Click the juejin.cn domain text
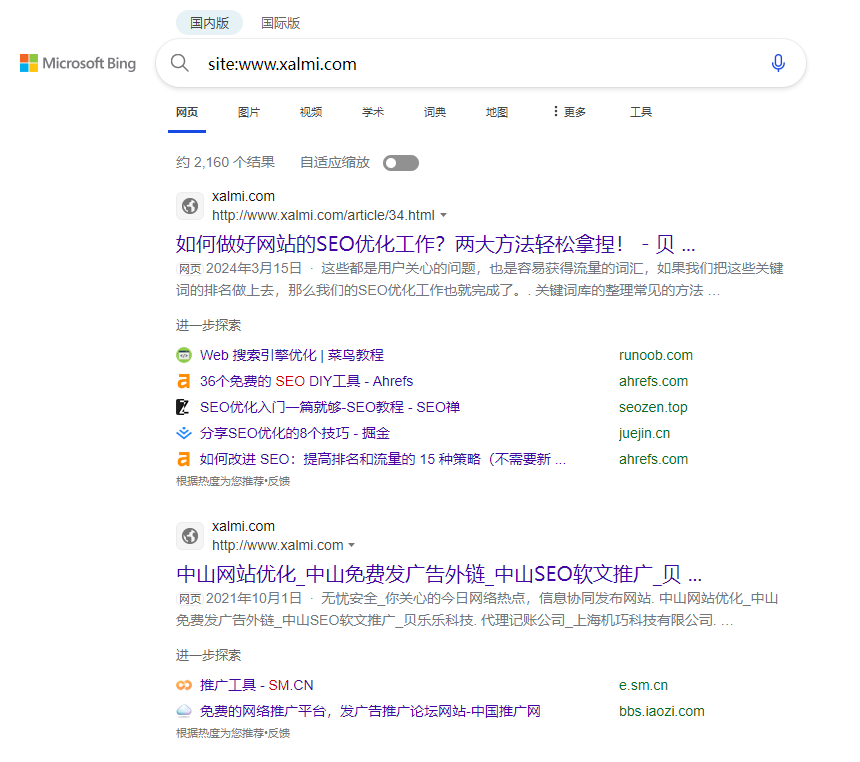The height and width of the screenshot is (762, 860). (x=644, y=433)
